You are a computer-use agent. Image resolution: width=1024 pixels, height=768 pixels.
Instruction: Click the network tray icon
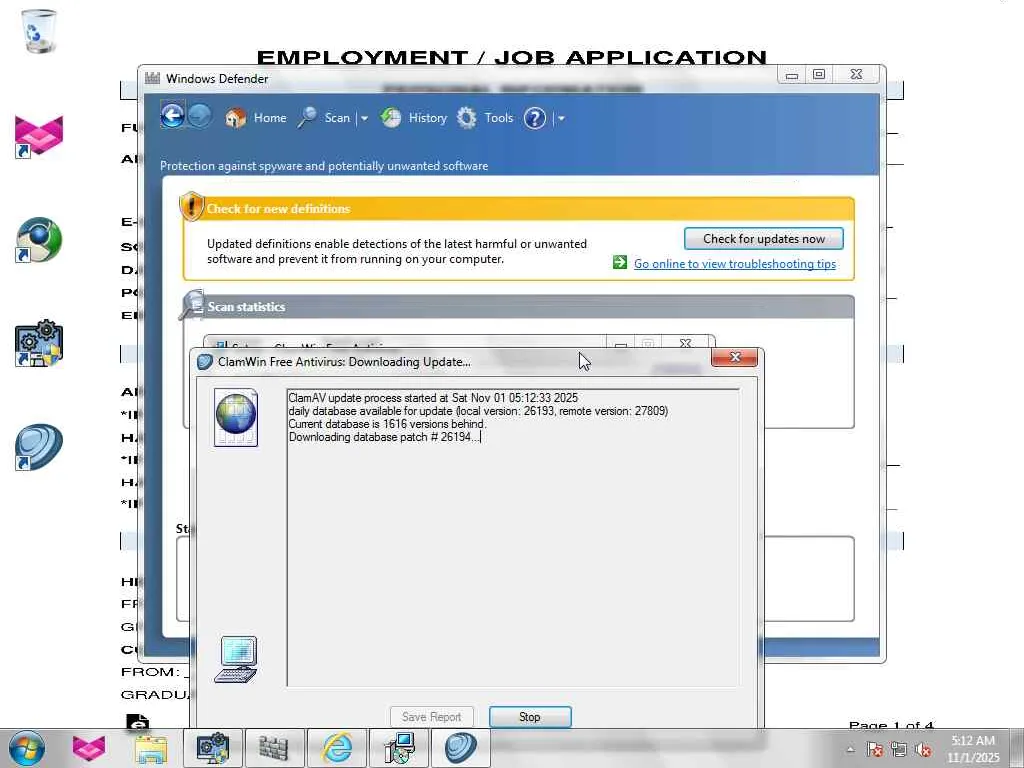coord(899,750)
